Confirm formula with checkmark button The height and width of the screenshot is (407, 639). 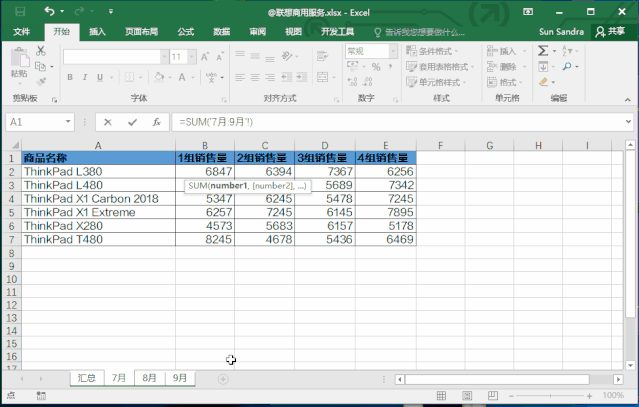pos(132,122)
